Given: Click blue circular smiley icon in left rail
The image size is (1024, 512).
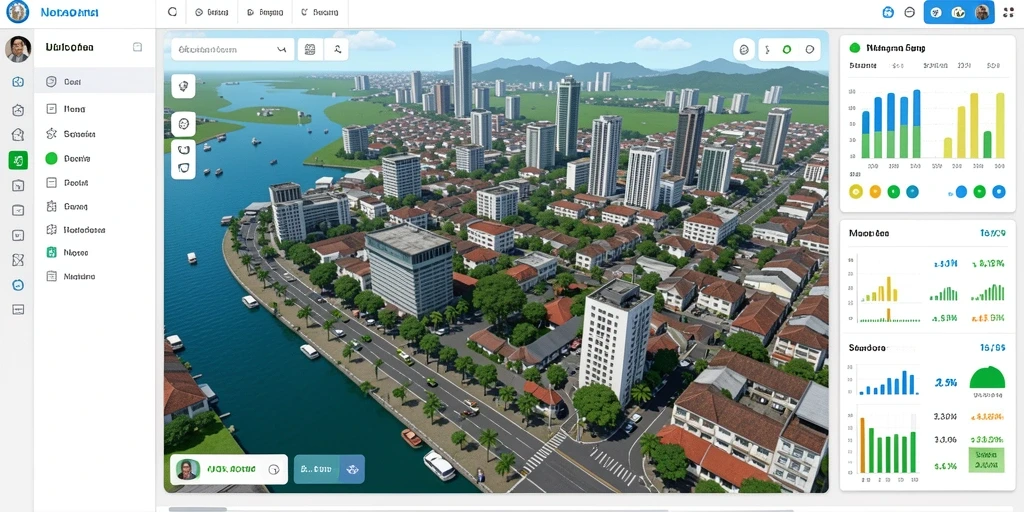Looking at the screenshot, I should (x=18, y=285).
